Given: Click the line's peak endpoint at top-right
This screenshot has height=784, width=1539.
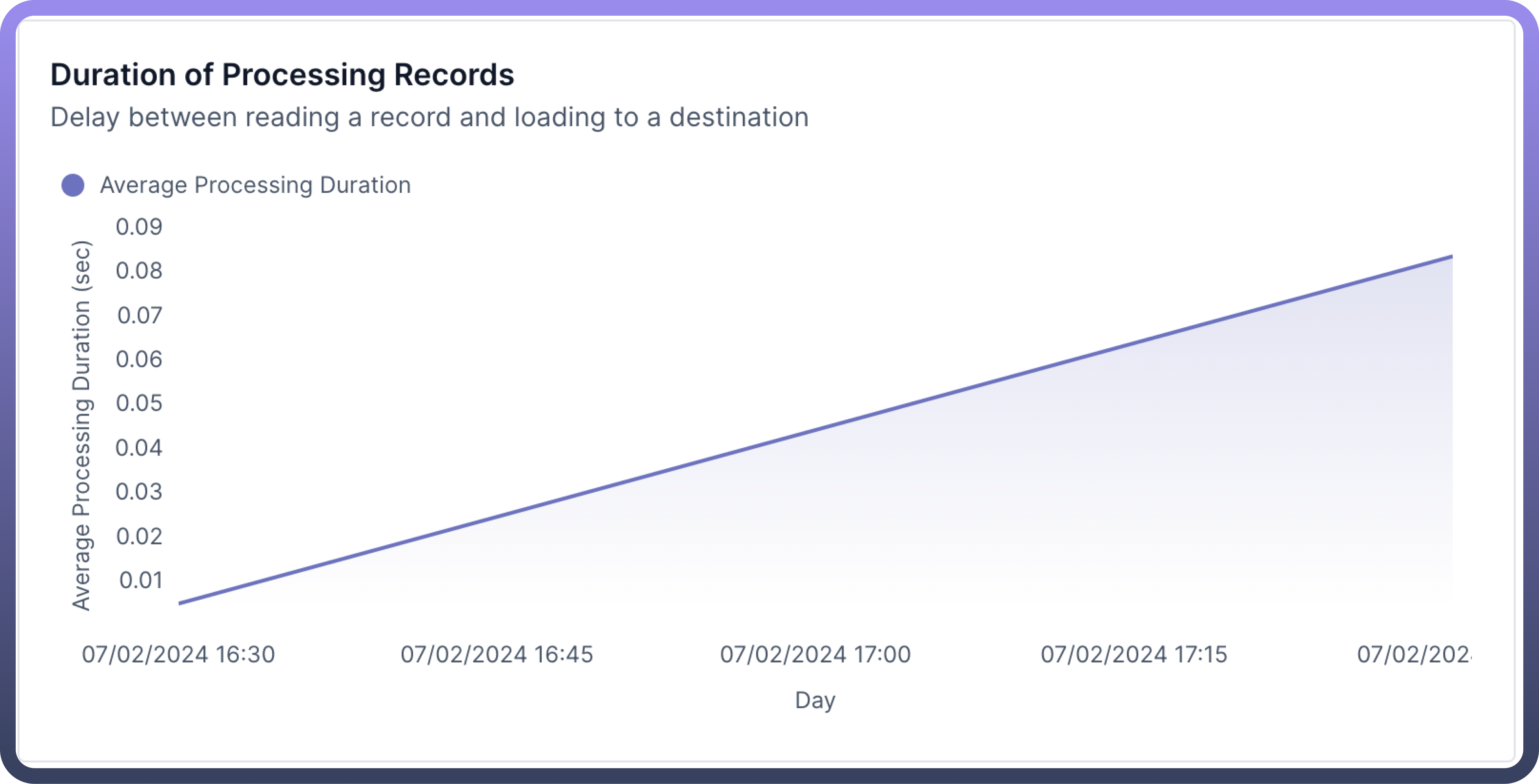Looking at the screenshot, I should pos(1451,257).
